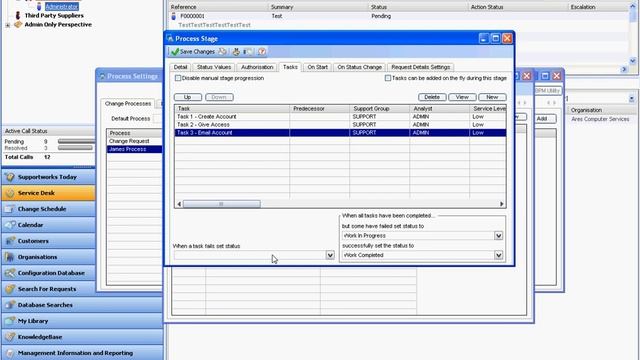Switch to the Detail tab
The width and height of the screenshot is (640, 360).
point(180,67)
